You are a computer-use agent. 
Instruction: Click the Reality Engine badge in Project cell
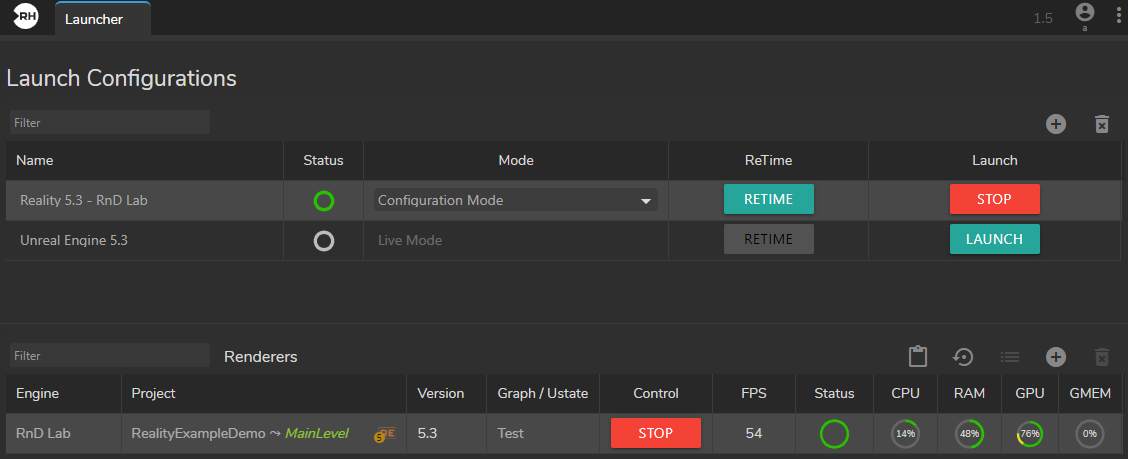[x=385, y=434]
